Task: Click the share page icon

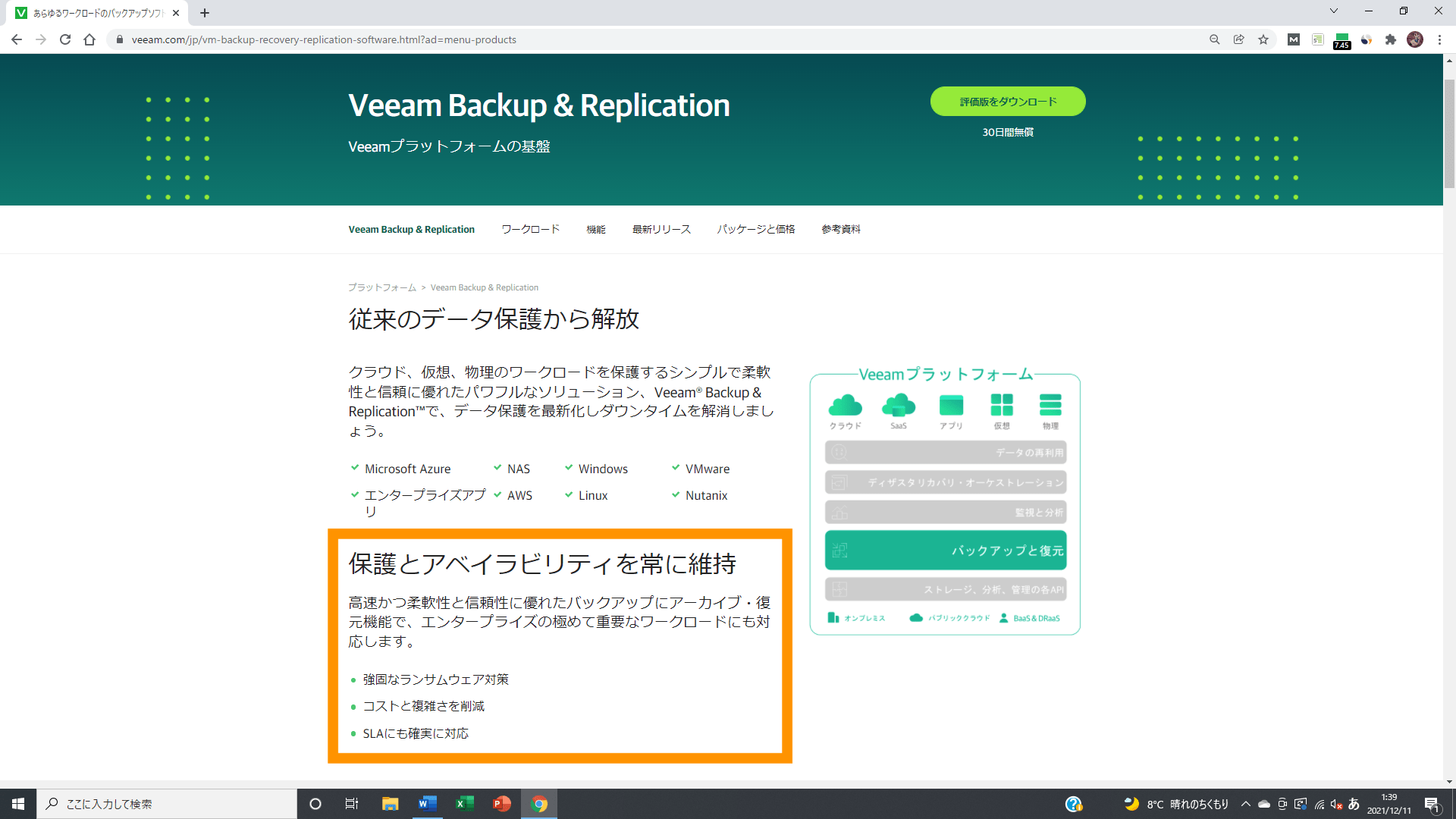Action: pyautogui.click(x=1239, y=39)
